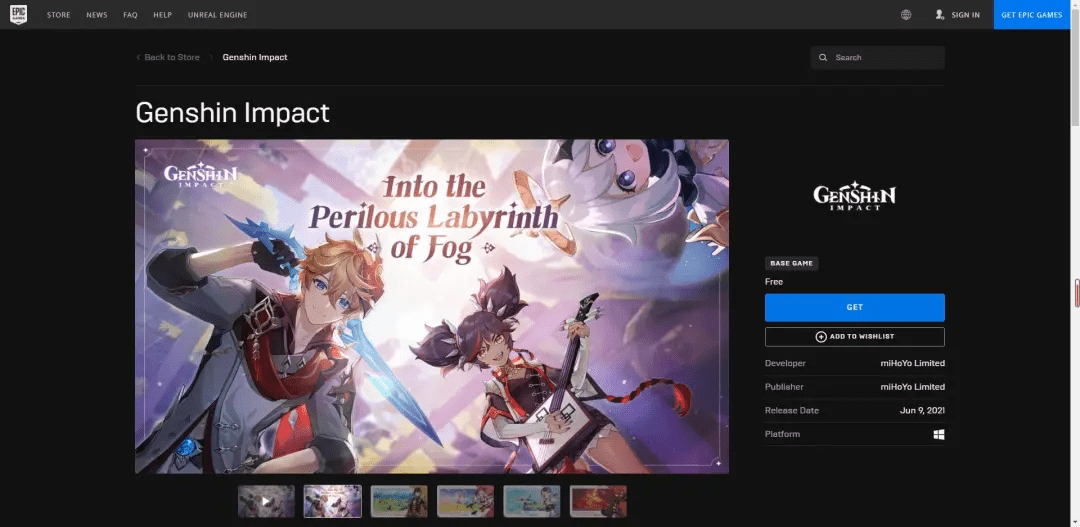Screen dimensions: 1080x527
Task: Select the fourth gallery thumbnail
Action: 466,502
